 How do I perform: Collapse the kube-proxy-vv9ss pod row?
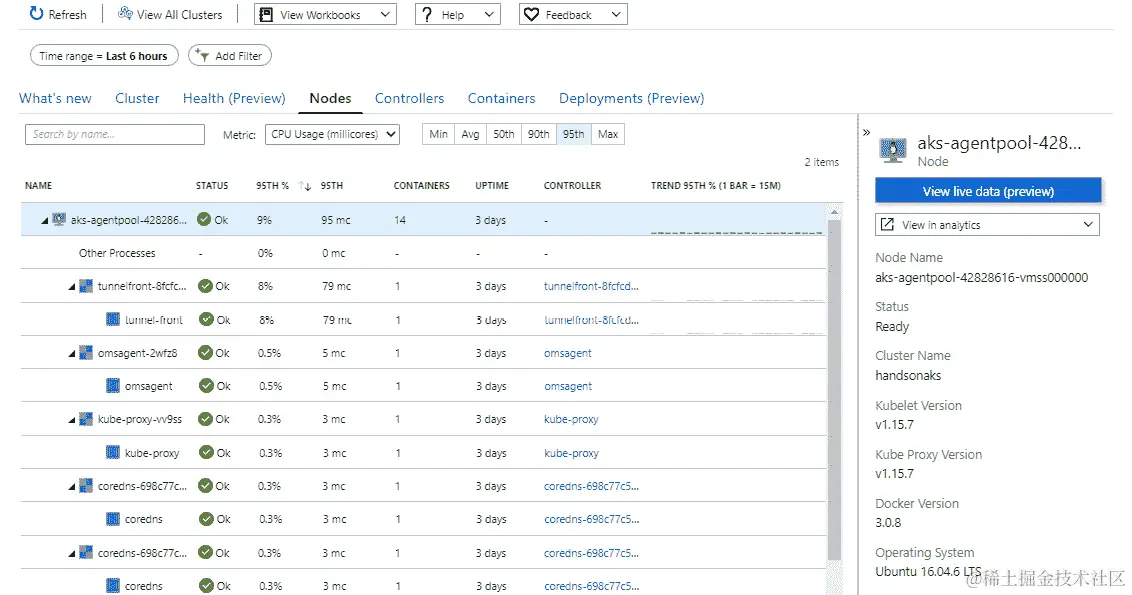click(71, 420)
